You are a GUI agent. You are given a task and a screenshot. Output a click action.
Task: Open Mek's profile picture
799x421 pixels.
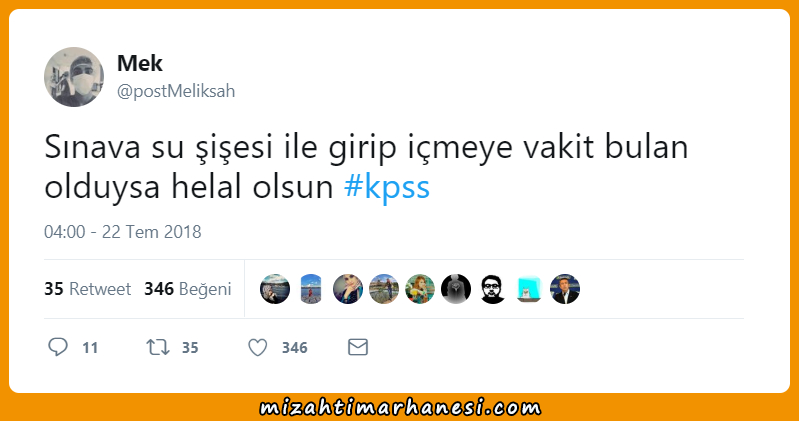[74, 77]
